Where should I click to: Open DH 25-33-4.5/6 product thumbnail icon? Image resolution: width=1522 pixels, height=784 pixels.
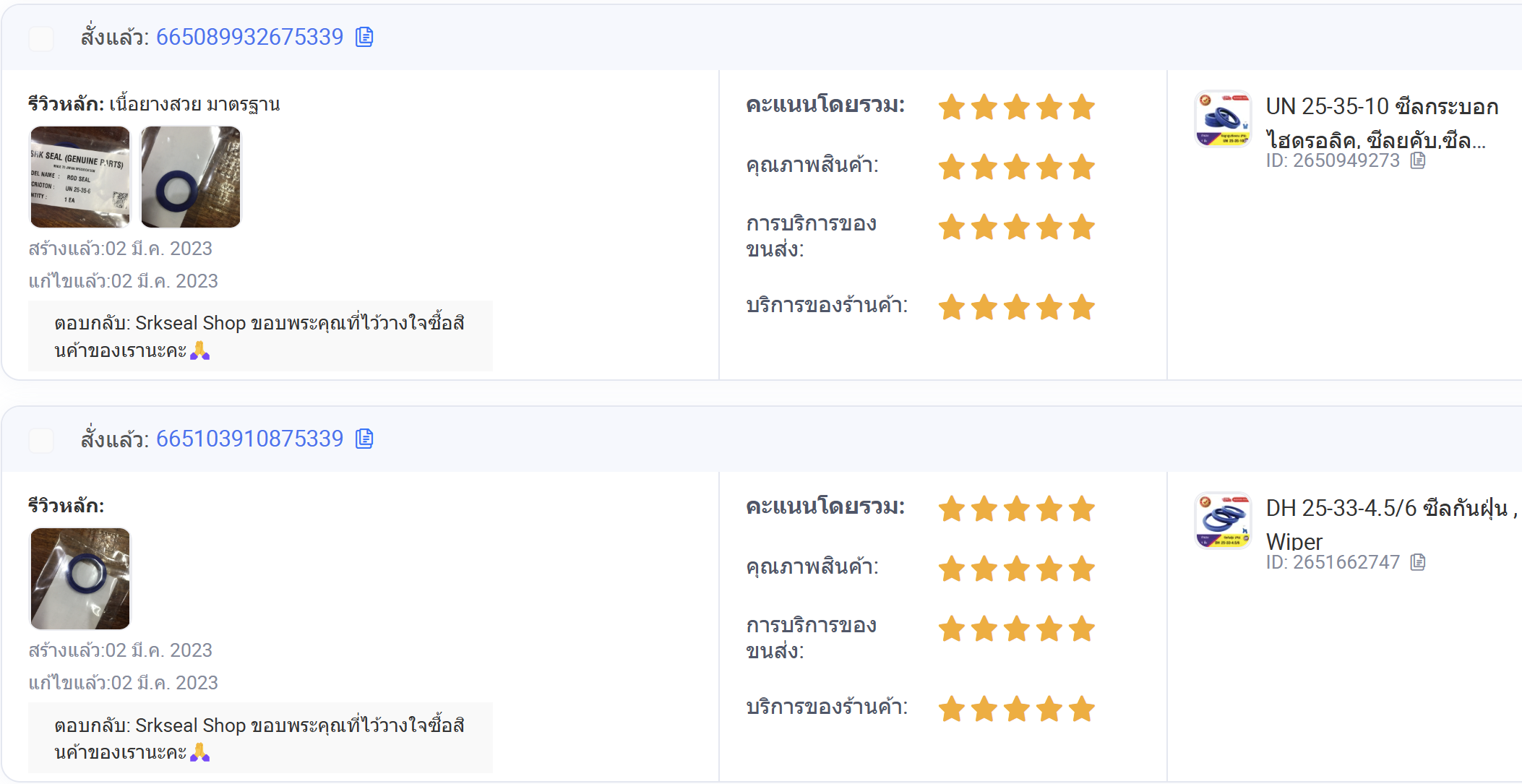tap(1223, 521)
